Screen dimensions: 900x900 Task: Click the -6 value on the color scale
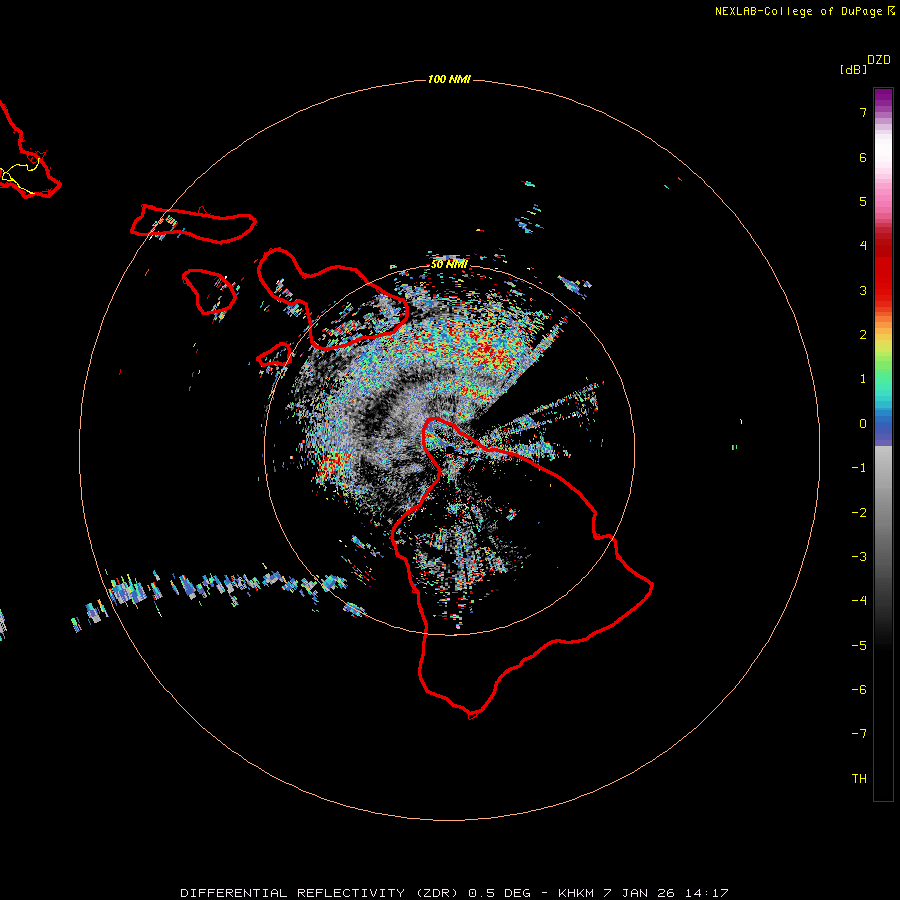pyautogui.click(x=859, y=690)
